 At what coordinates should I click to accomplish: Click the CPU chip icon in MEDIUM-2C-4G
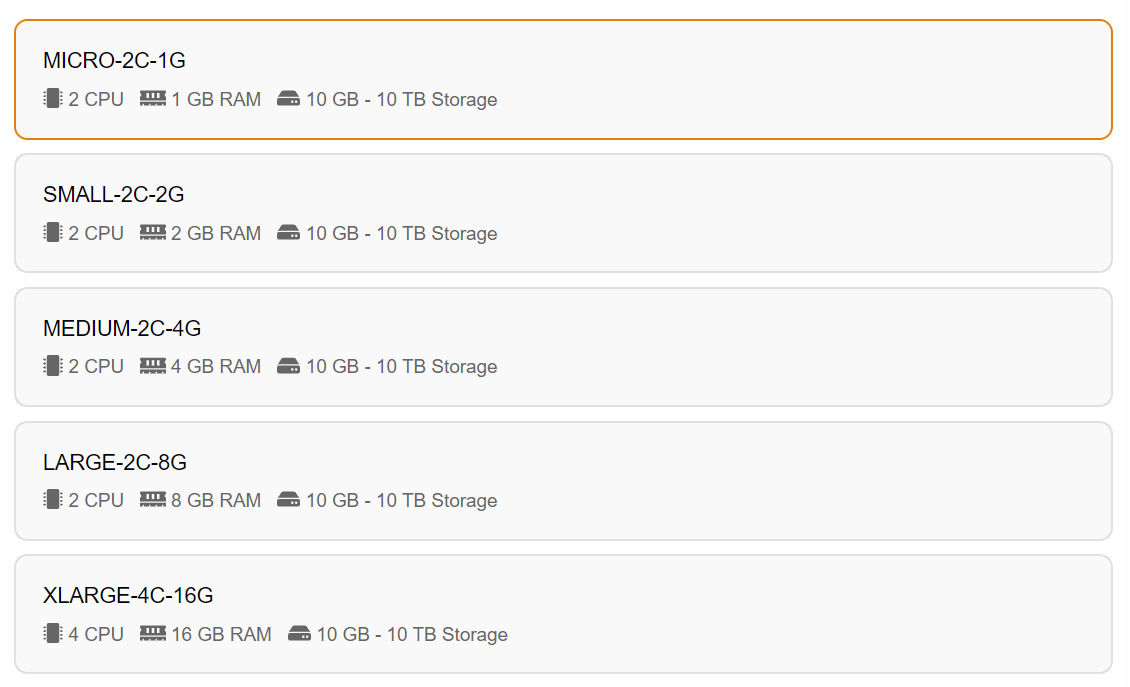53,366
